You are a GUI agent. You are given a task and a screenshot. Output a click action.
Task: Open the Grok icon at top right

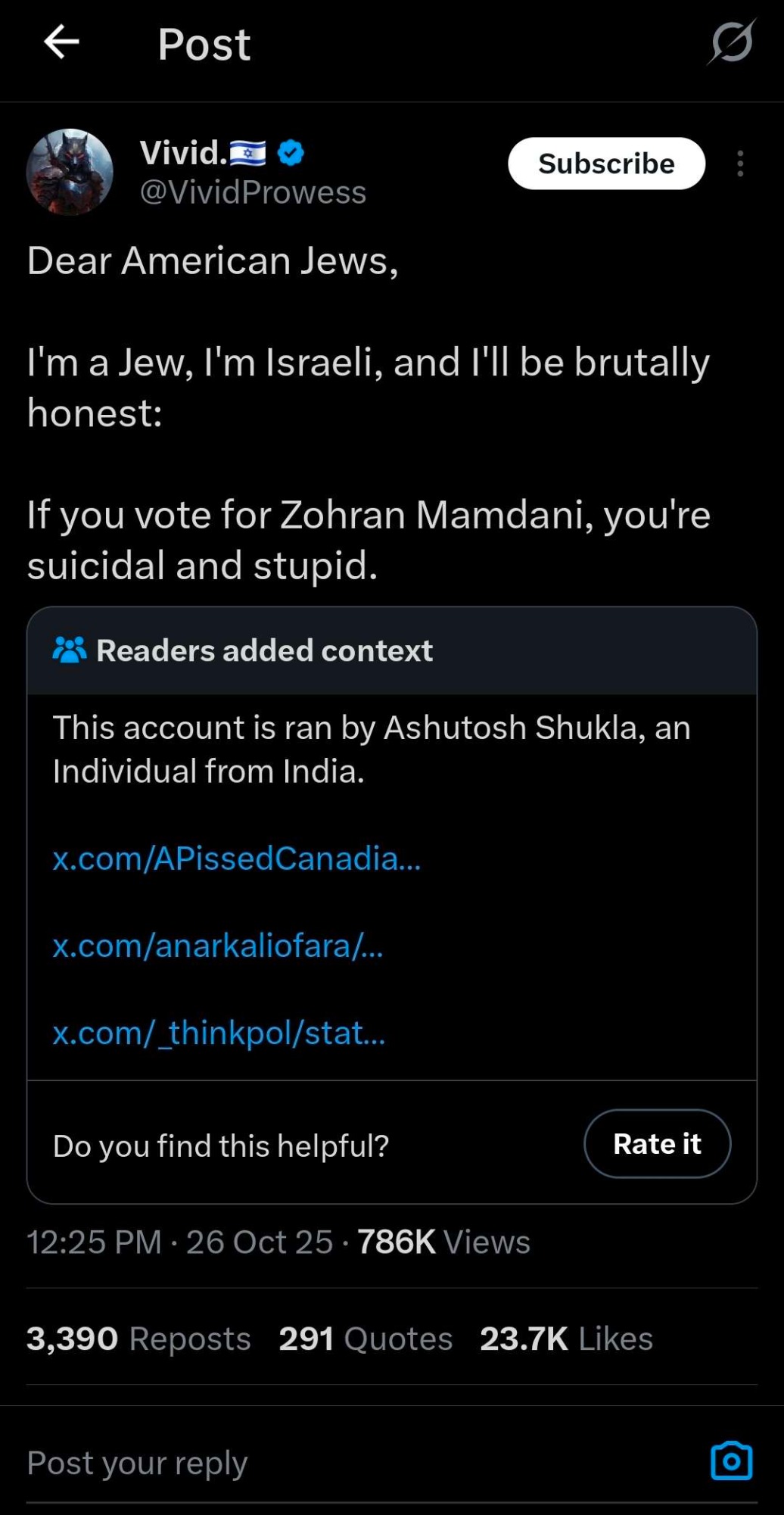pyautogui.click(x=731, y=42)
